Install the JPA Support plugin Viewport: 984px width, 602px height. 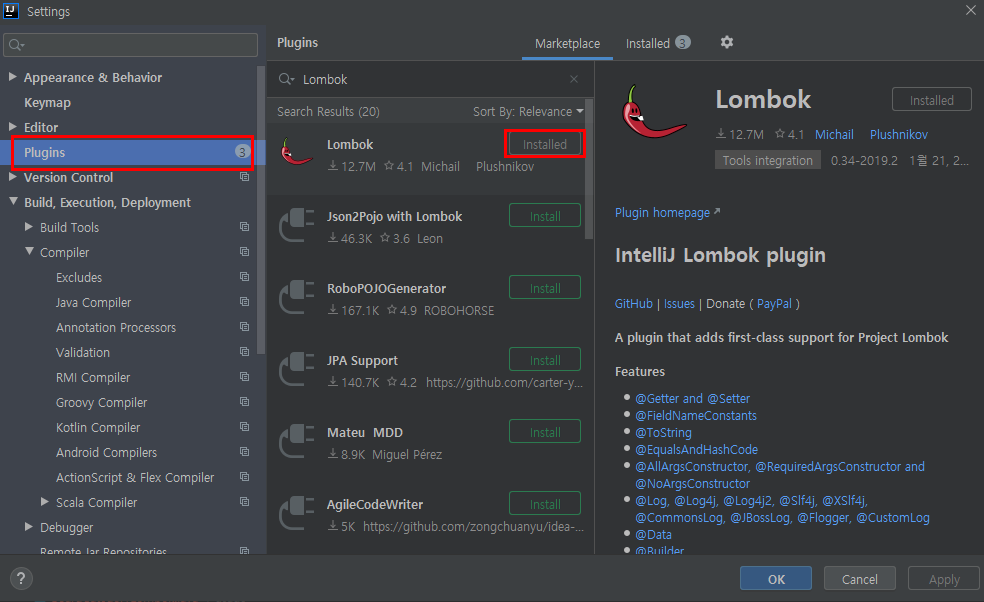point(545,360)
